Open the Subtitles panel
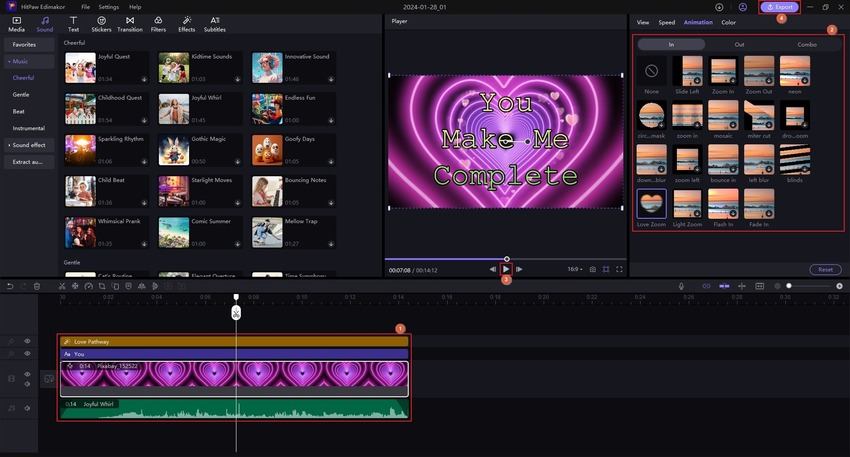This screenshot has height=457, width=850. (x=215, y=24)
